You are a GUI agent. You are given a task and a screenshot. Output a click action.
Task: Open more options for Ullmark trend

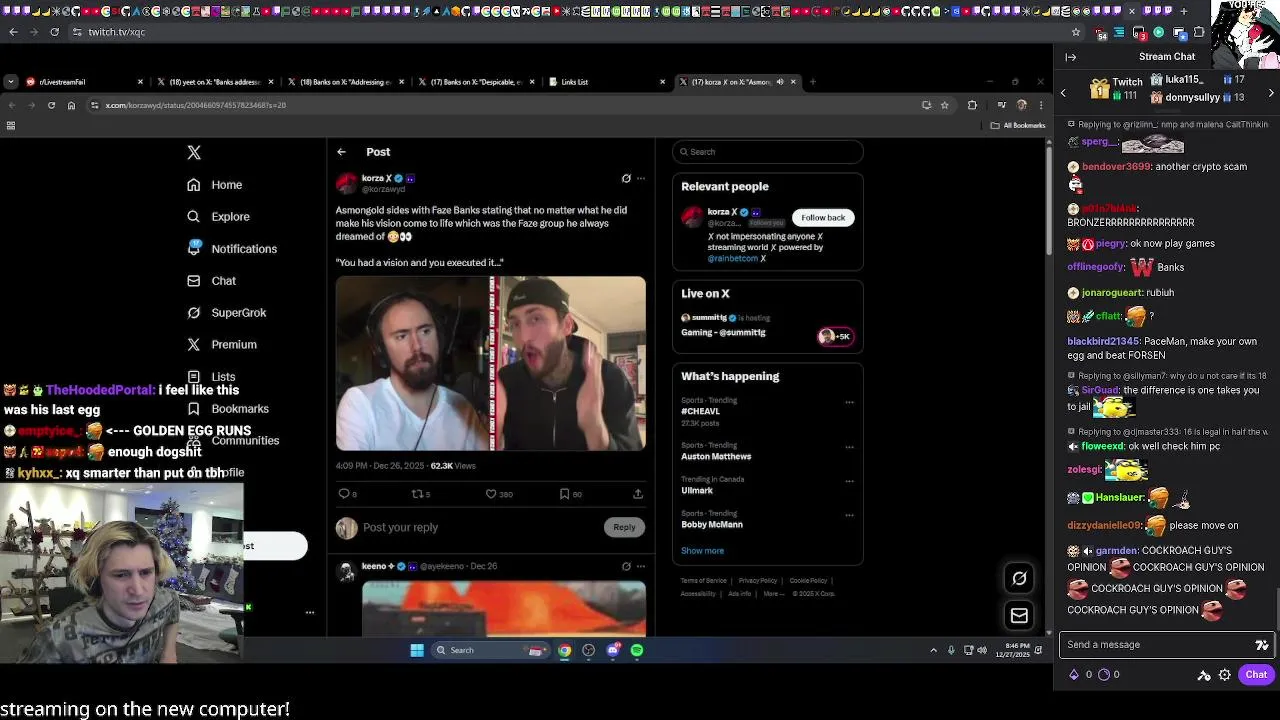pos(849,481)
